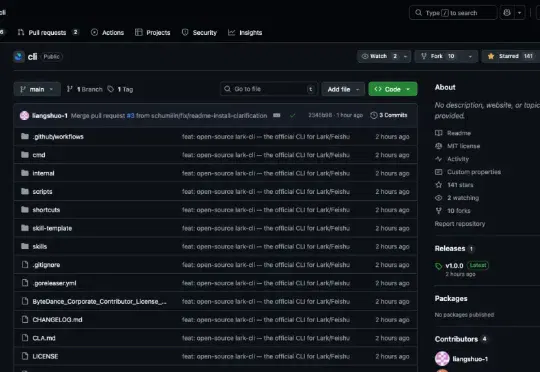Open the shortcuts folder

[46, 209]
